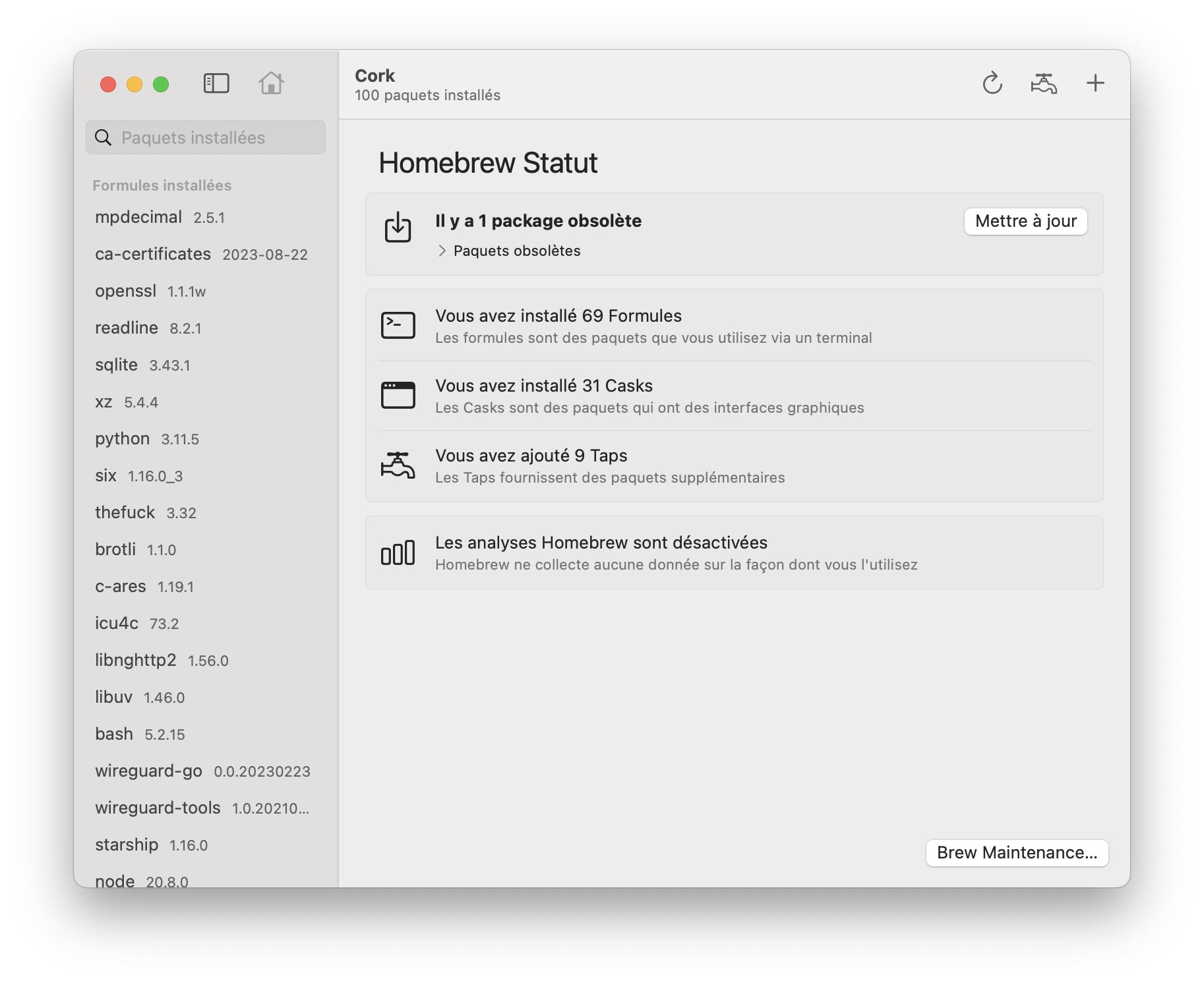Click the bar chart analytics icon
Image resolution: width=1204 pixels, height=985 pixels.
[398, 552]
